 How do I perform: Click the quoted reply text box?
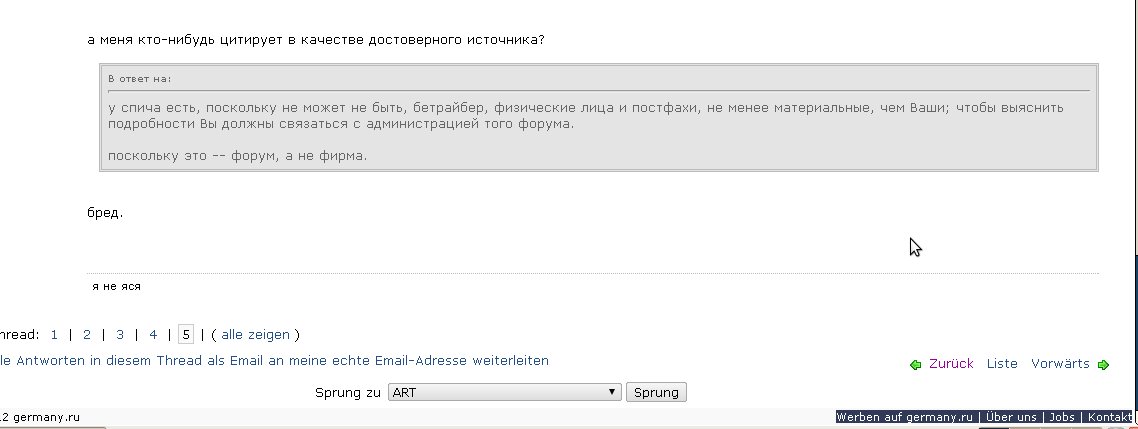pyautogui.click(x=599, y=118)
